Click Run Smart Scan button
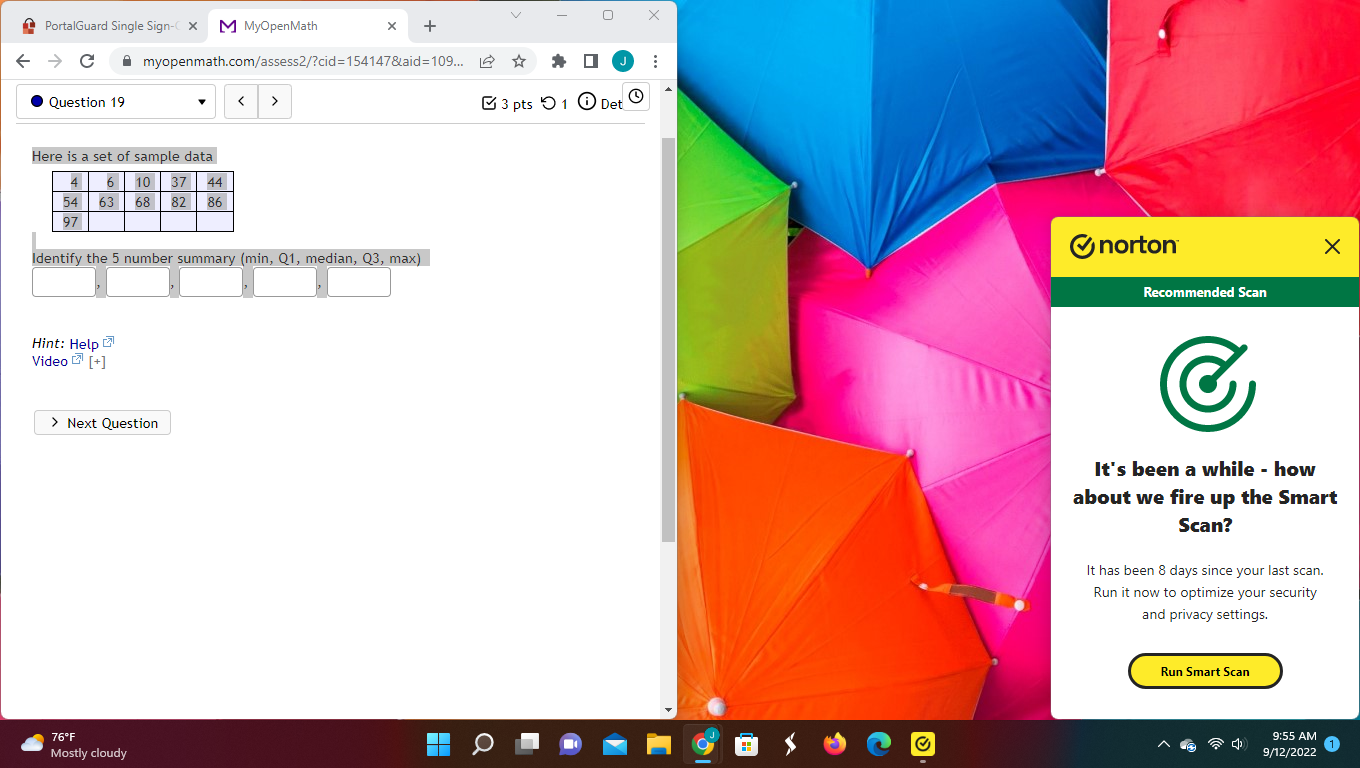This screenshot has width=1360, height=768. [1205, 671]
